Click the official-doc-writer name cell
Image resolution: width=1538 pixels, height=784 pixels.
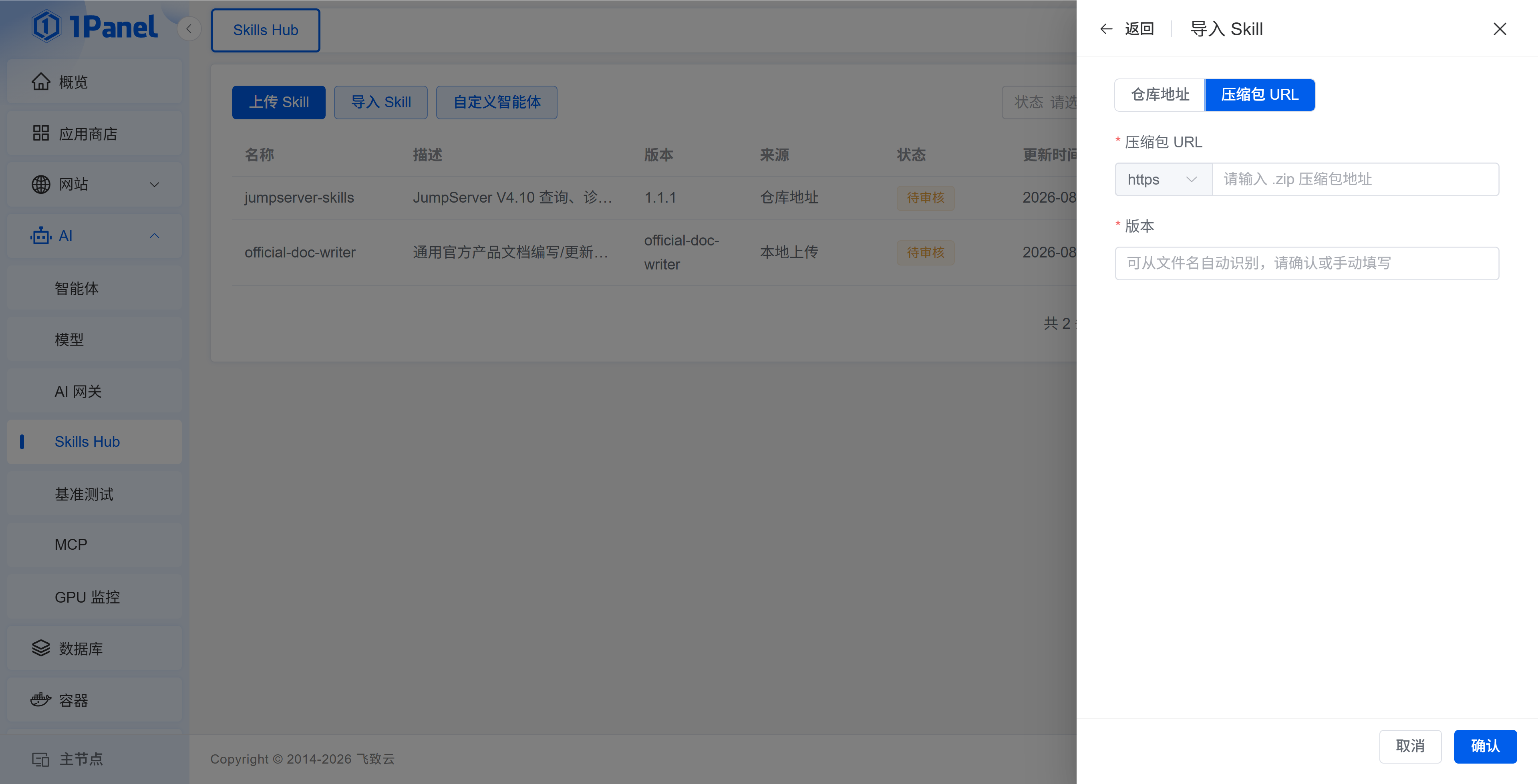tap(300, 253)
